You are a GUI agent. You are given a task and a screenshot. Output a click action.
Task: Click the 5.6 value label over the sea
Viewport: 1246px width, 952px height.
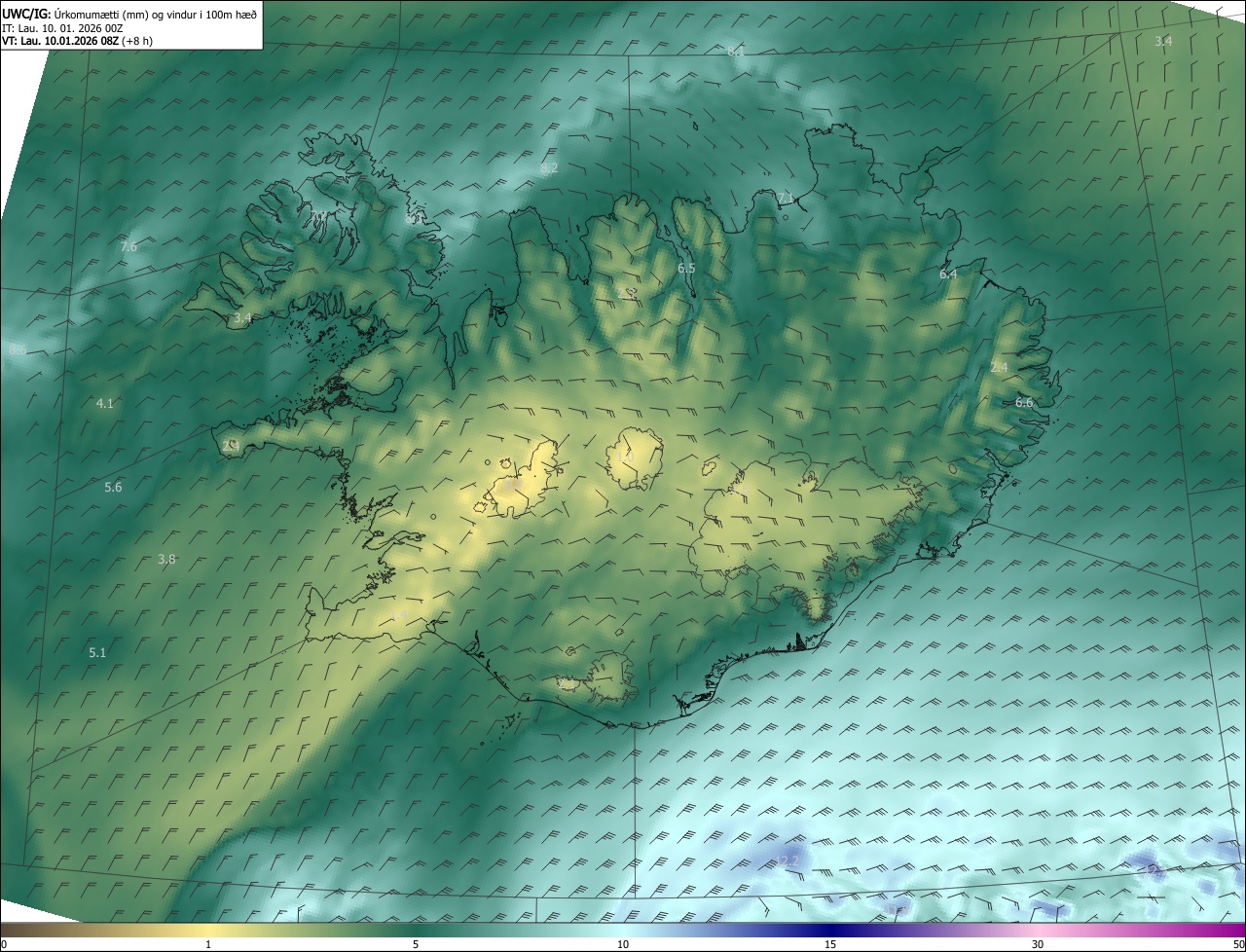coord(113,487)
